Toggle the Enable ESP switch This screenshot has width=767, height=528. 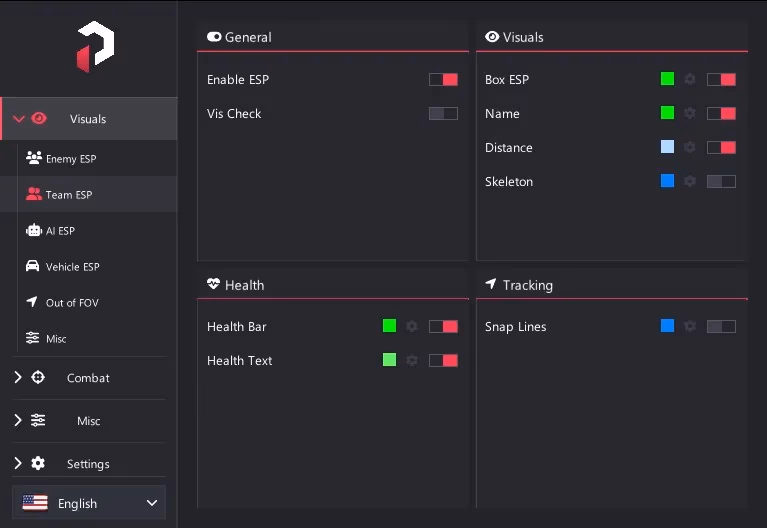coord(443,79)
